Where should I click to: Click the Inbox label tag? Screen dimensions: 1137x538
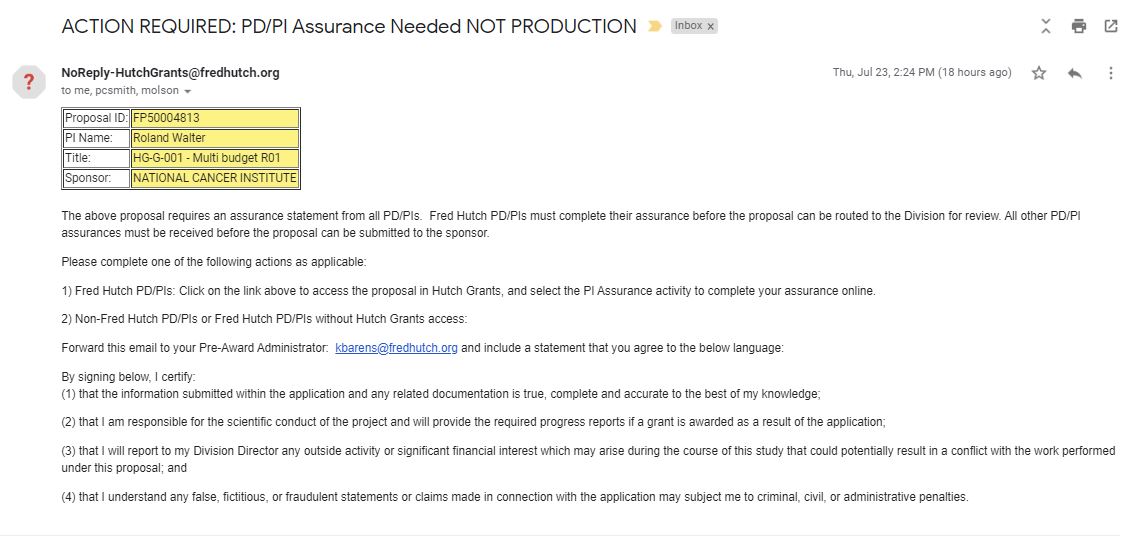(688, 26)
